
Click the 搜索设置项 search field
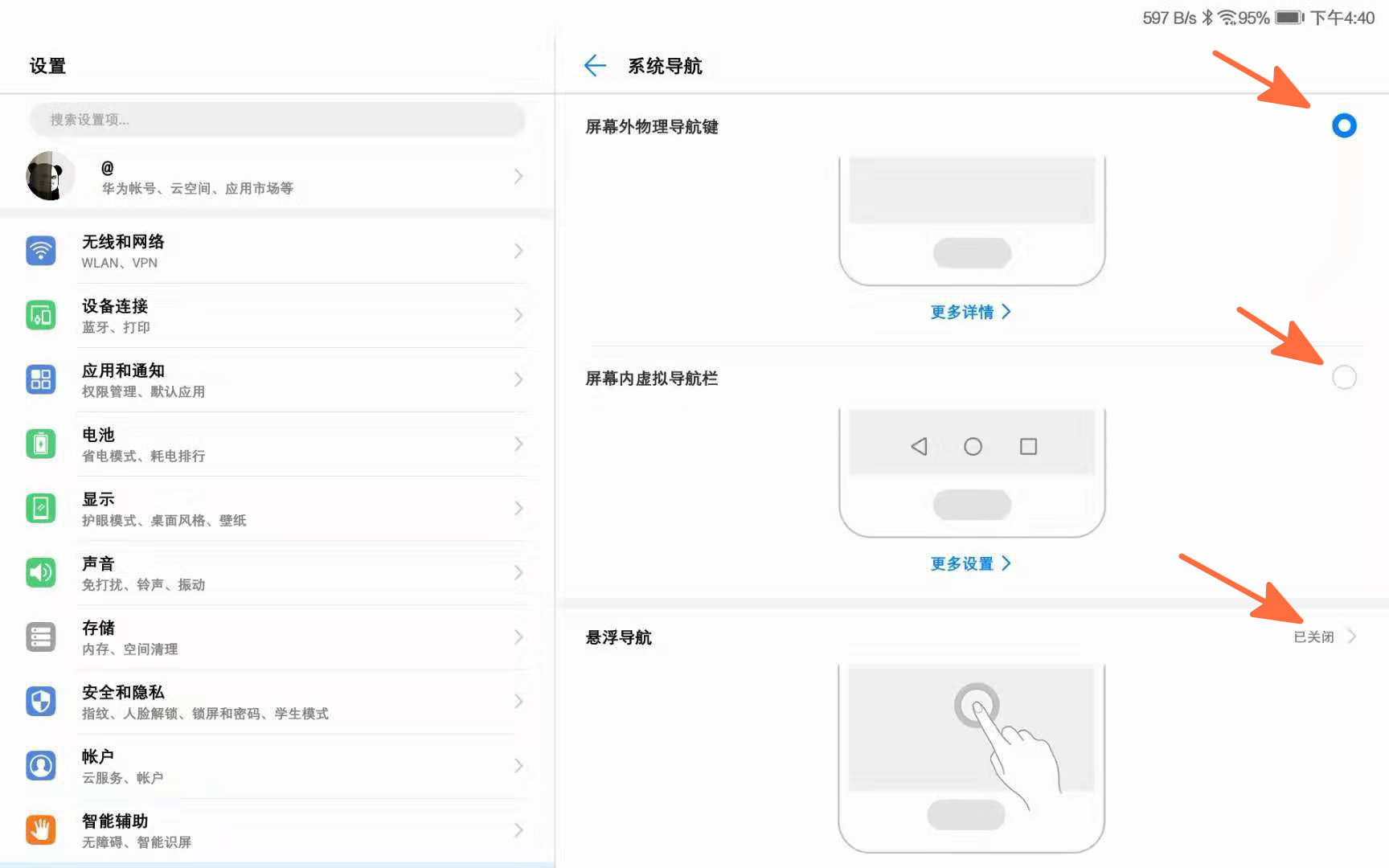point(277,120)
